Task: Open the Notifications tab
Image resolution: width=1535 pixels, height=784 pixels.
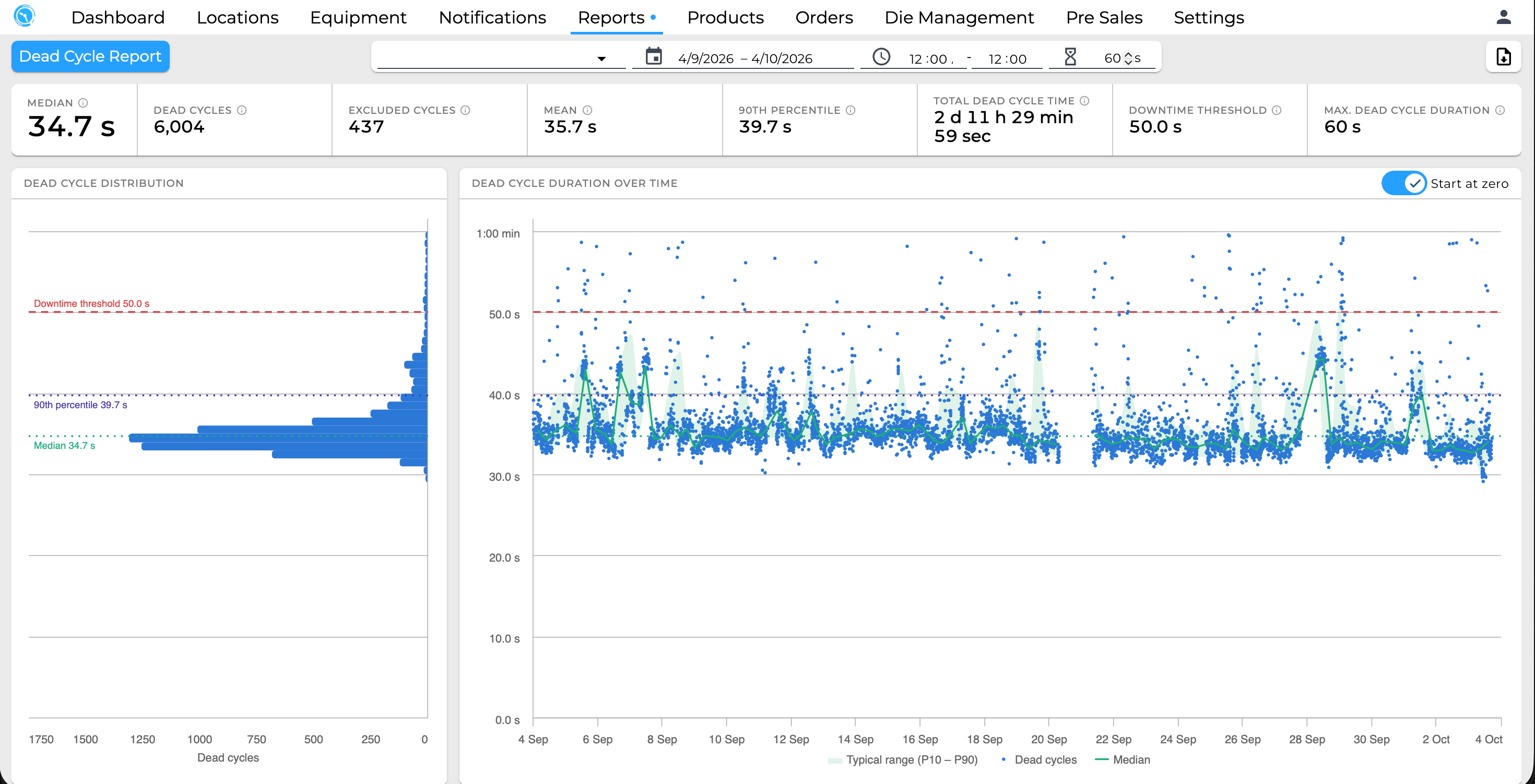Action: pos(492,17)
